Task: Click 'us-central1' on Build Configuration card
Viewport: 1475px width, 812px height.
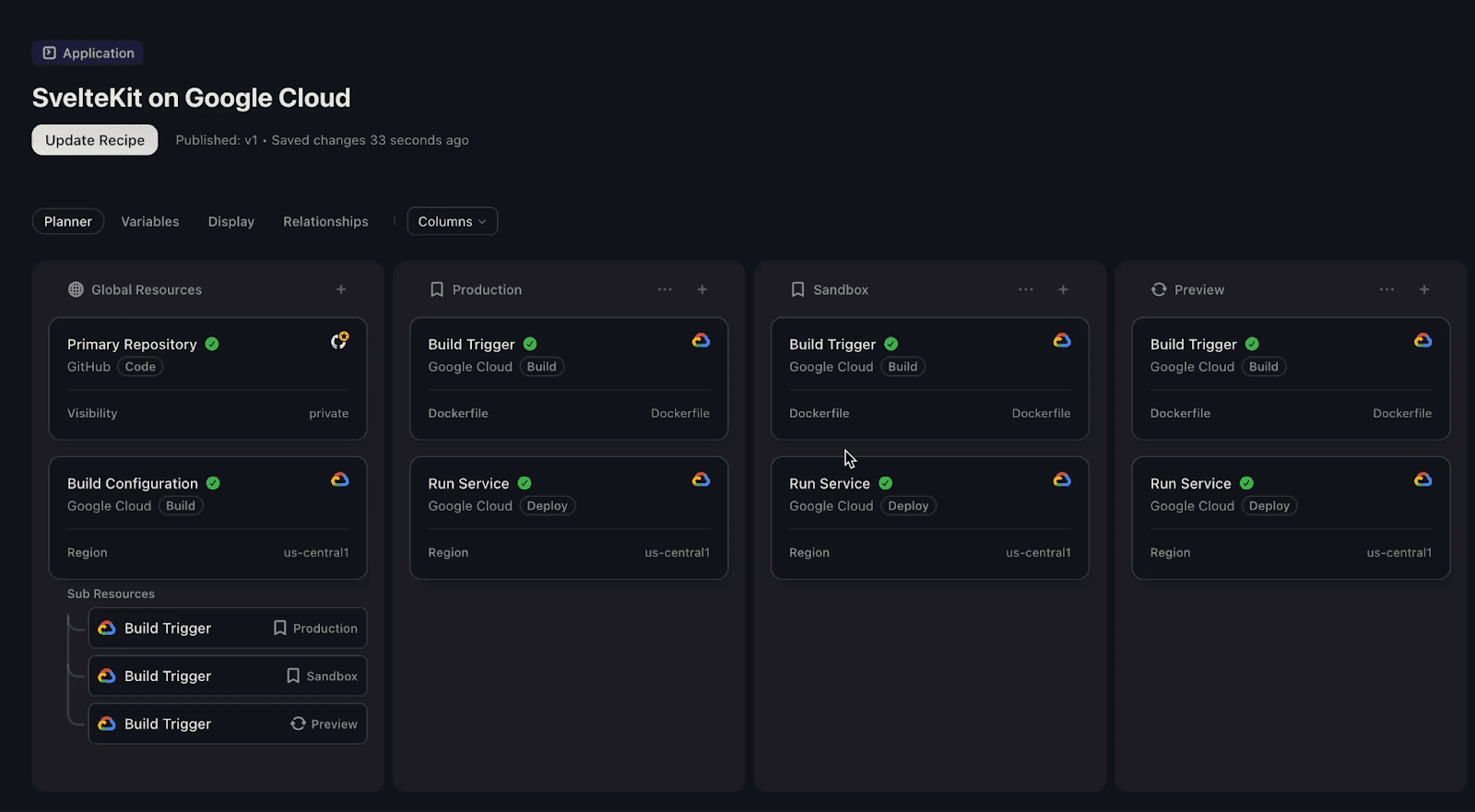Action: (316, 552)
